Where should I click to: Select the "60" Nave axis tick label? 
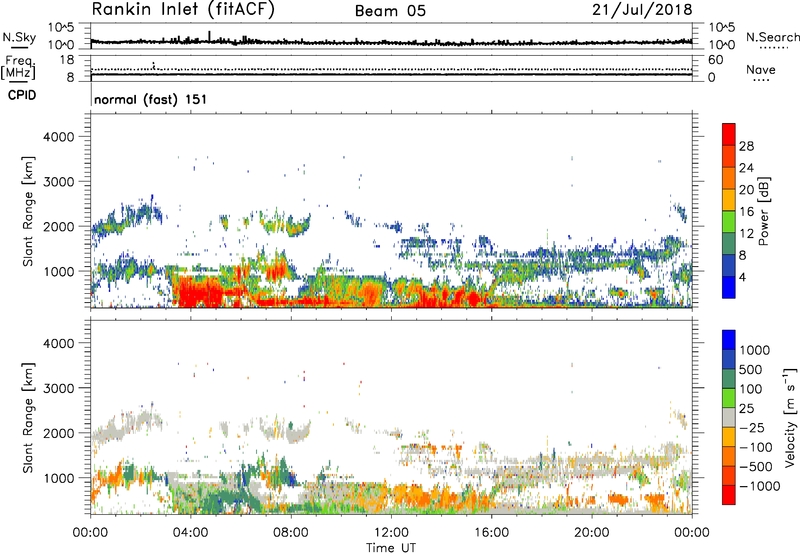(715, 60)
